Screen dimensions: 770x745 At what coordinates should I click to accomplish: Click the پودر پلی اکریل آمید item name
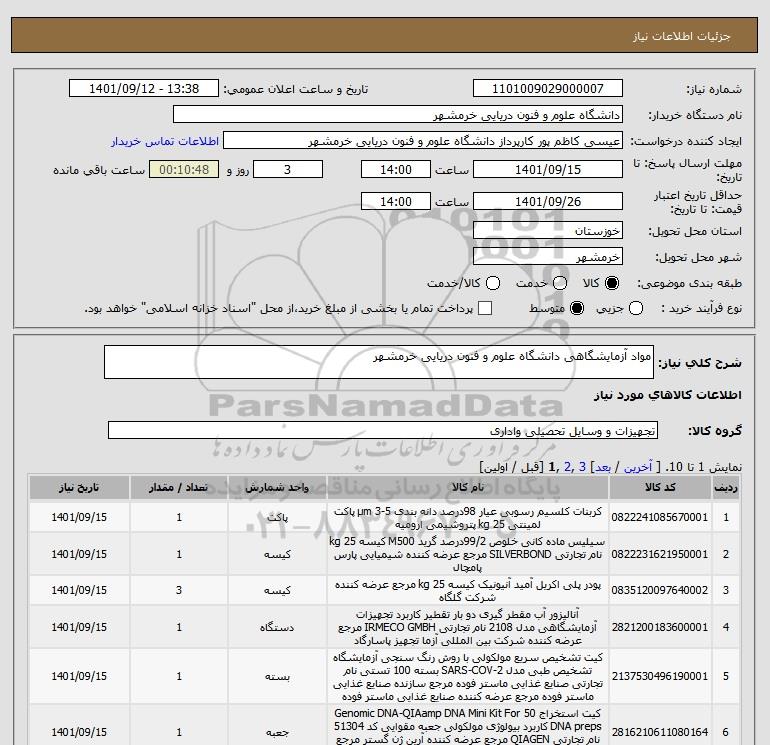[x=468, y=591]
